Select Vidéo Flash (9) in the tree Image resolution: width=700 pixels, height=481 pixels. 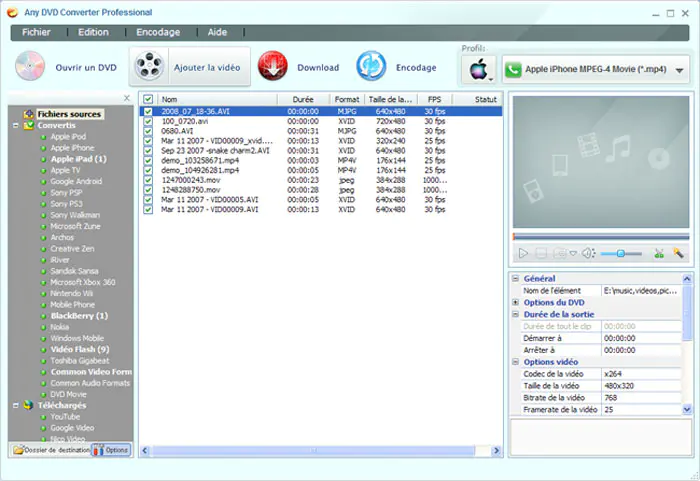click(x=80, y=349)
